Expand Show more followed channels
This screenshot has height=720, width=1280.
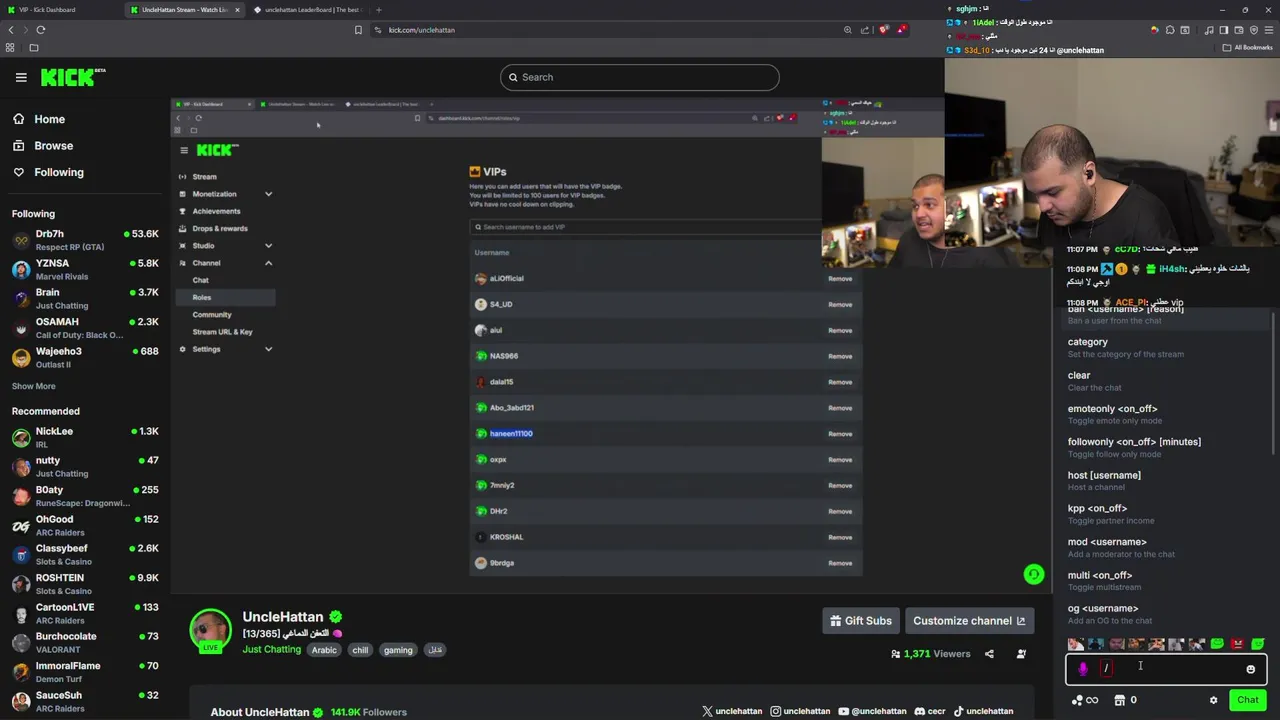[34, 386]
